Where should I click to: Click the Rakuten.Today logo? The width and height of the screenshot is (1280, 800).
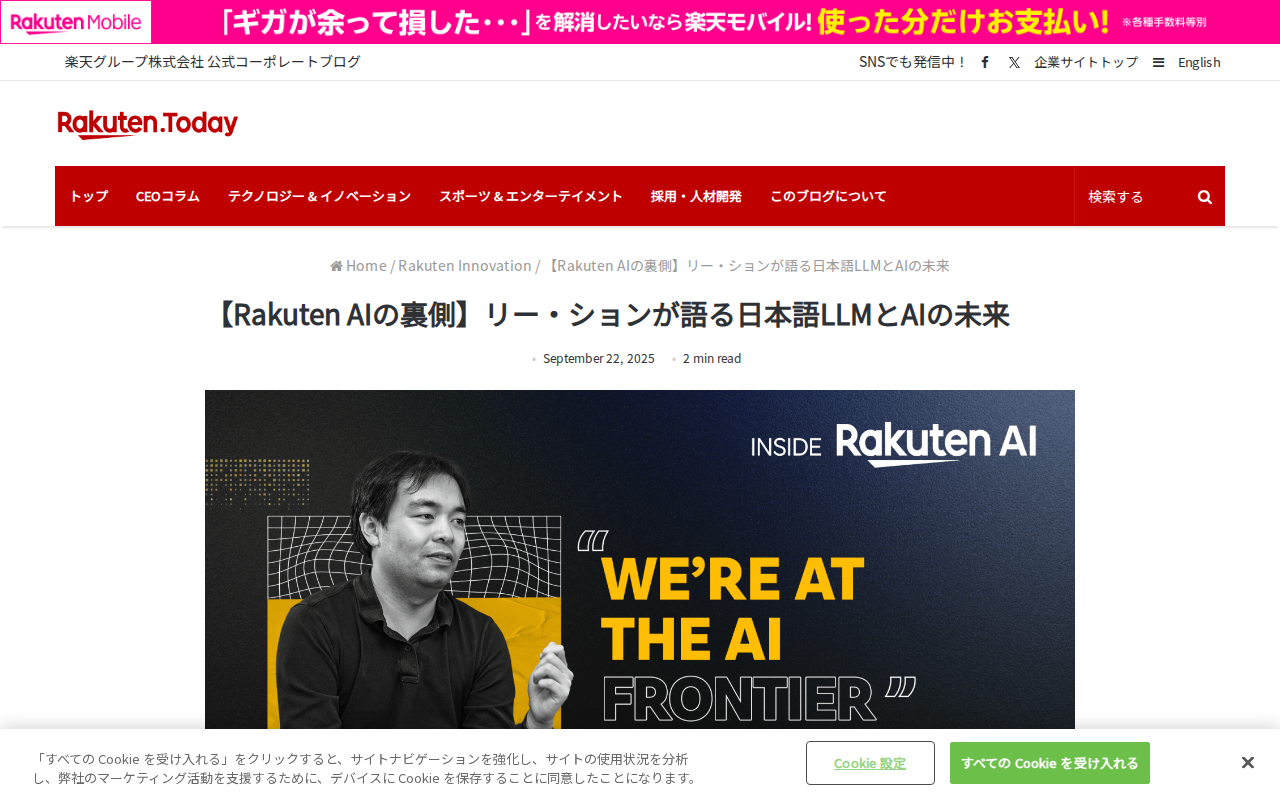[148, 124]
